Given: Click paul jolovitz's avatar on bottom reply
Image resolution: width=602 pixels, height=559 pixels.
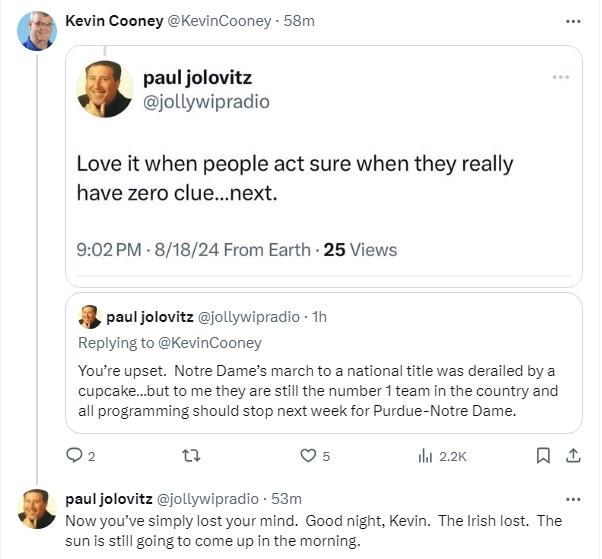Looking at the screenshot, I should click(37, 509).
